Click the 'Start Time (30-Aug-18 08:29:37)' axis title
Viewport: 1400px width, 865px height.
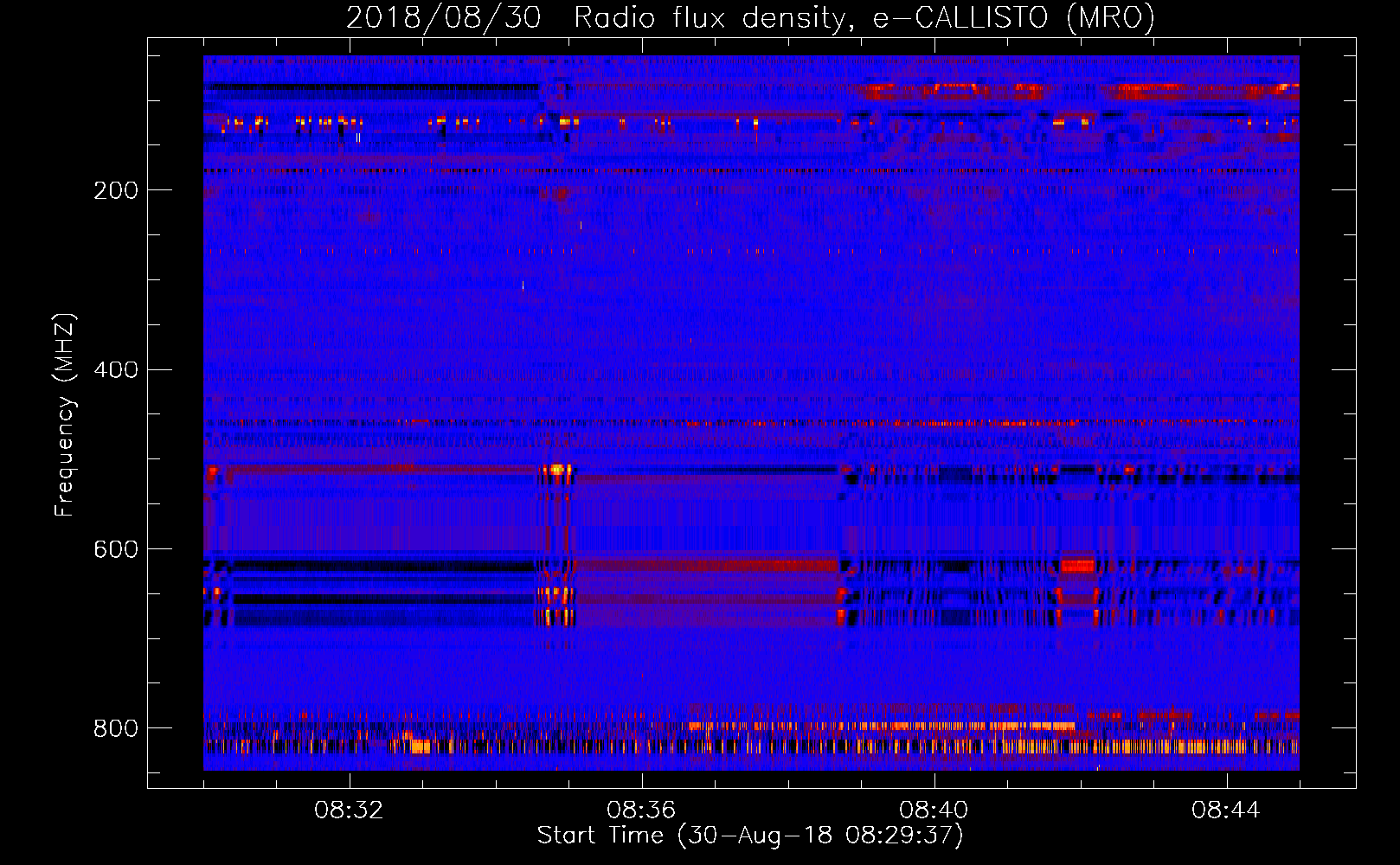tap(750, 836)
